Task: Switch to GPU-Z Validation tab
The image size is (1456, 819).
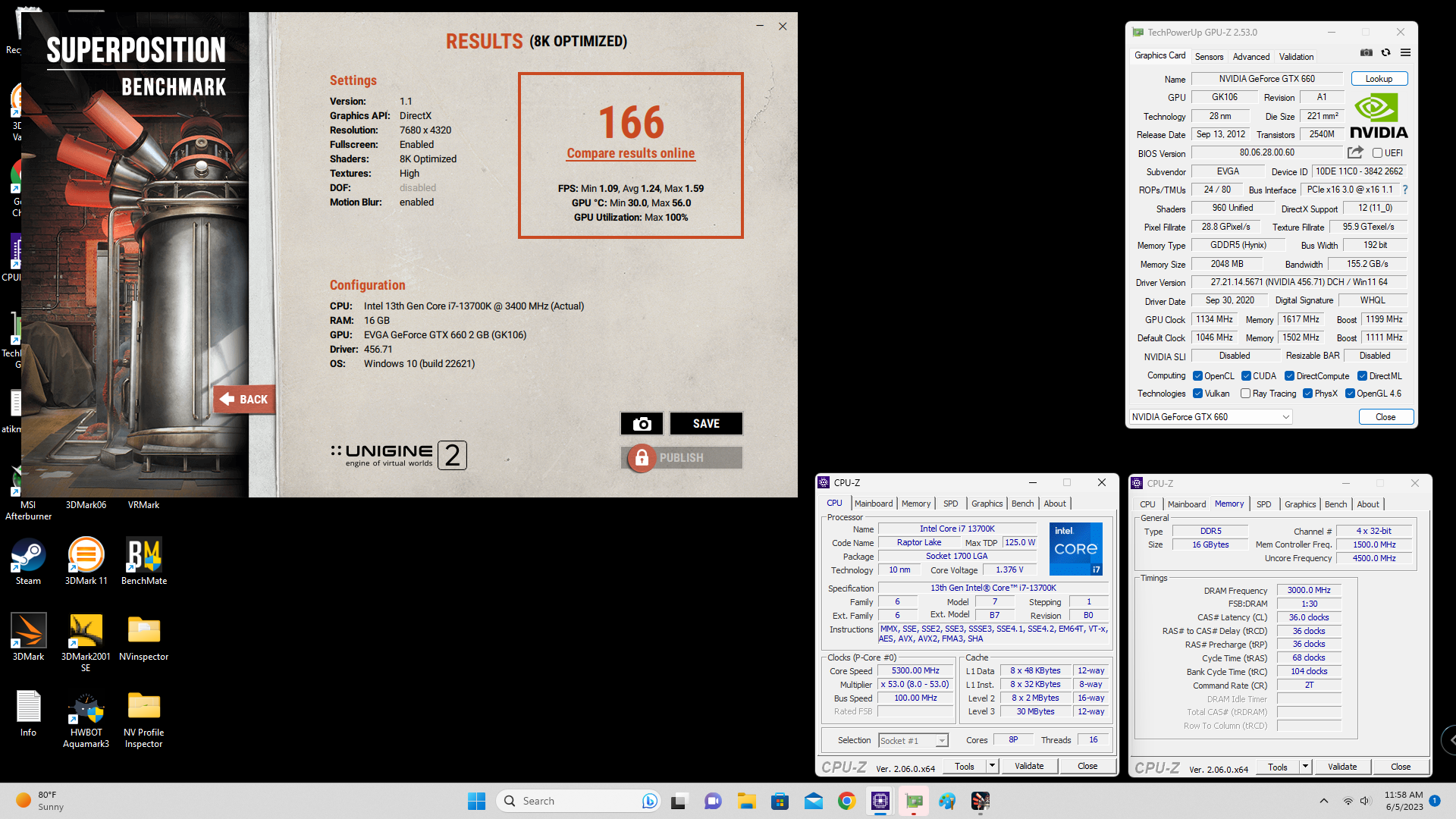Action: 1296,57
